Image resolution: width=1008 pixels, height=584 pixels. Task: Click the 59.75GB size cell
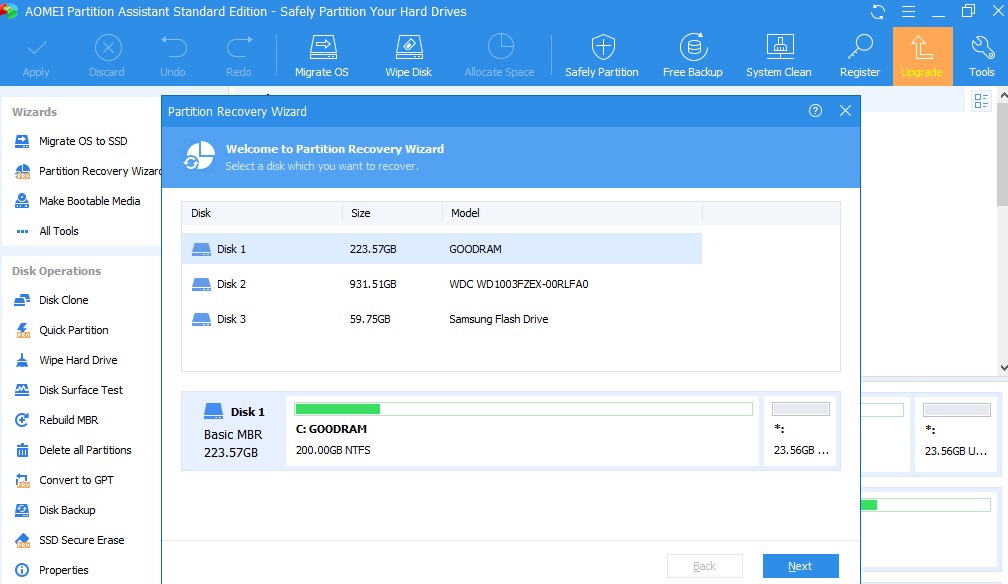point(370,319)
